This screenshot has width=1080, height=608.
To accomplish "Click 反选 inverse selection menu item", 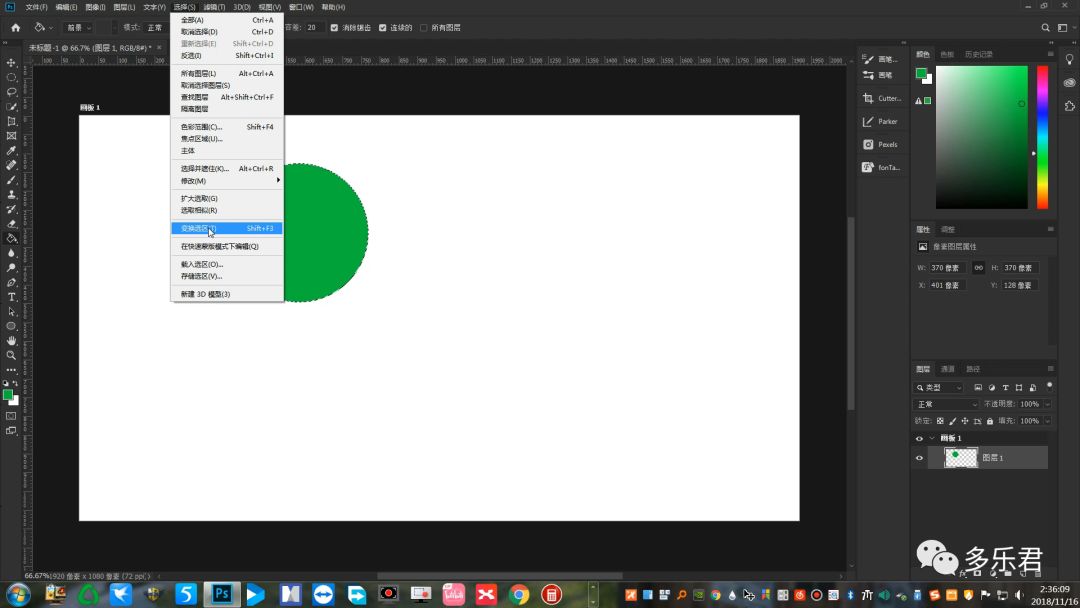I will point(227,55).
